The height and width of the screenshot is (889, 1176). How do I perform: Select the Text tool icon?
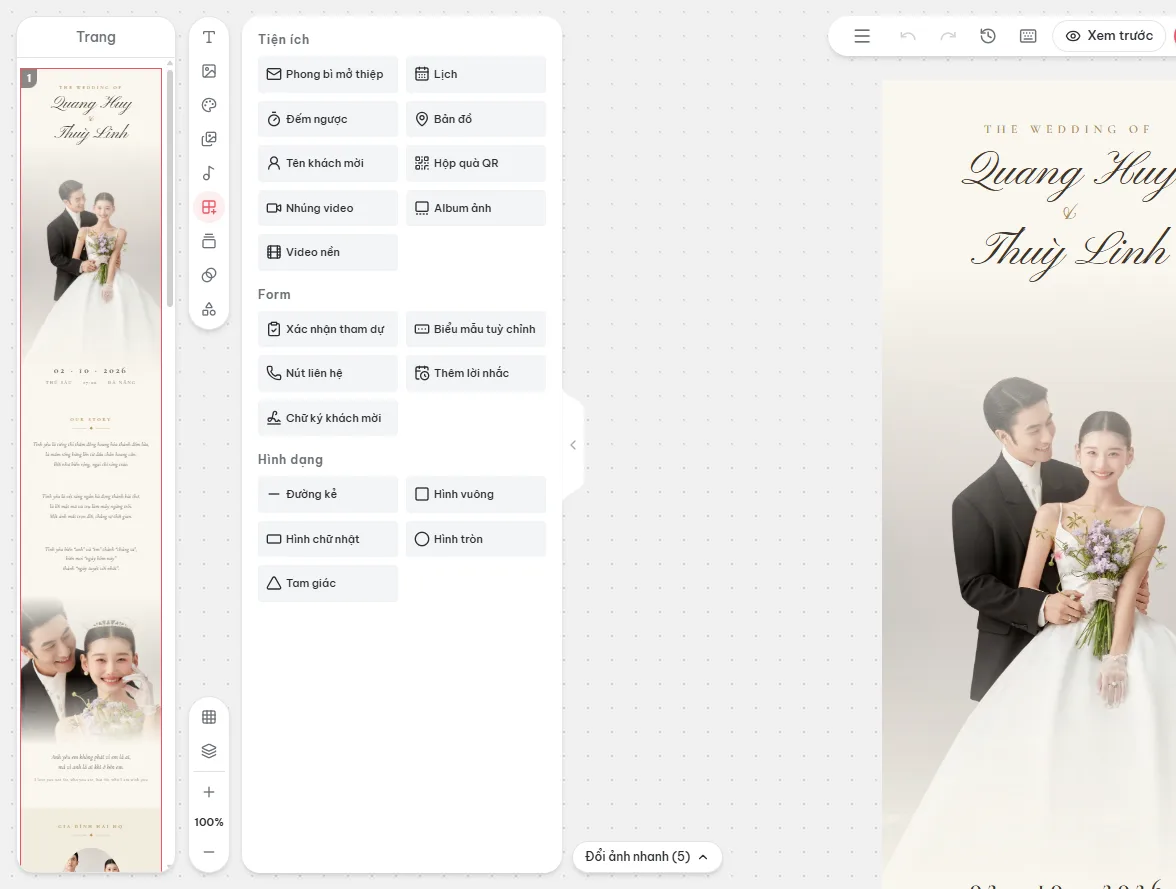pos(209,38)
